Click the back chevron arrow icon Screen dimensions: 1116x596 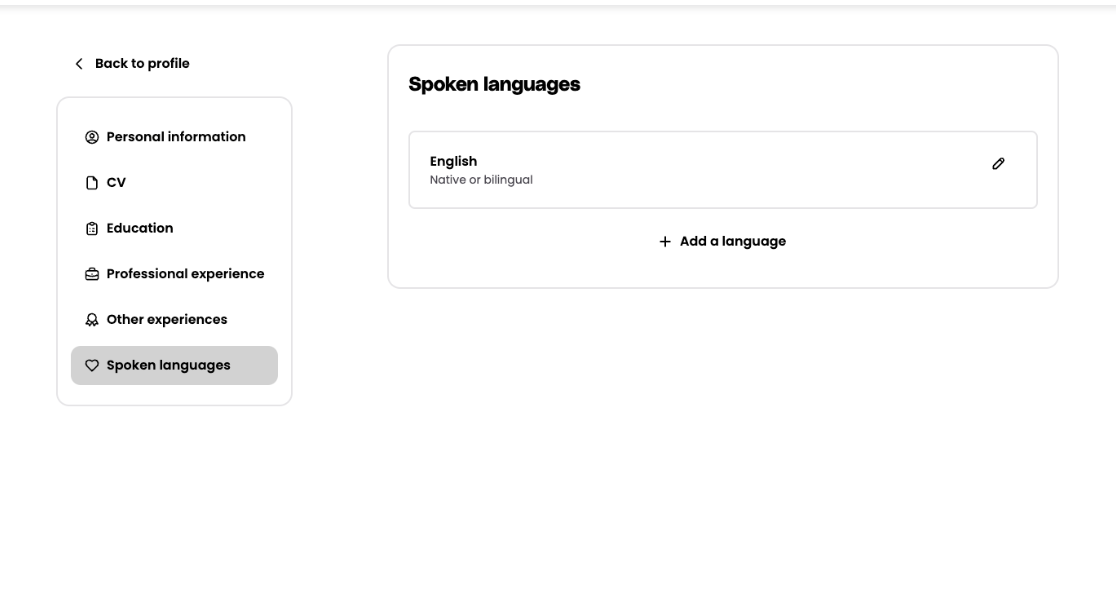[79, 64]
